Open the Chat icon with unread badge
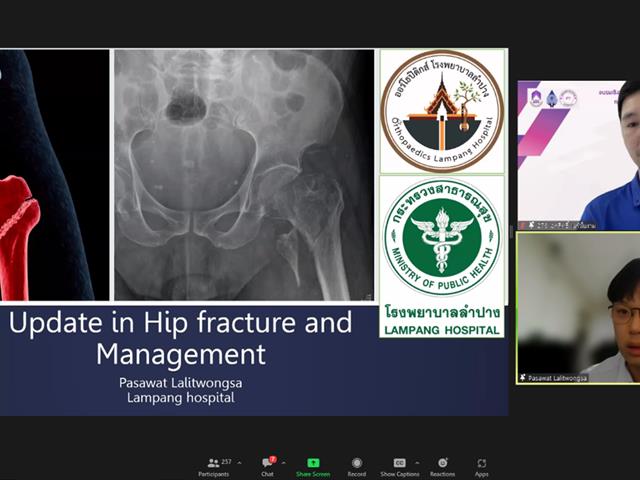Screen dimensions: 640x480 click(x=268, y=462)
